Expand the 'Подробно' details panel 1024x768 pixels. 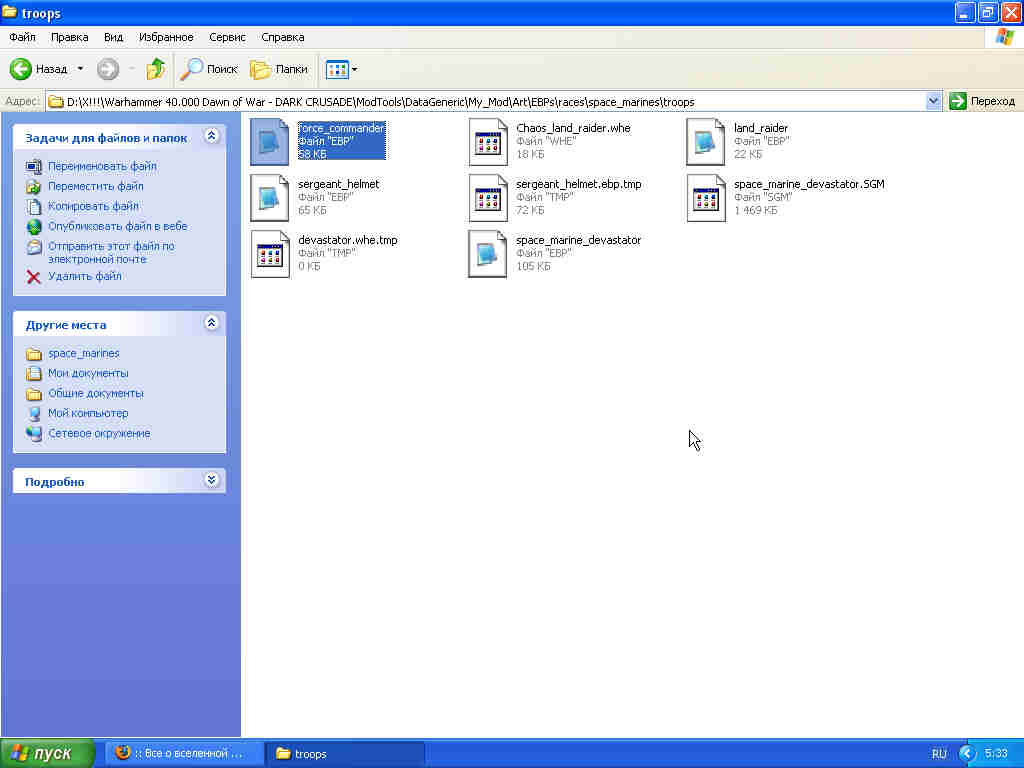pyautogui.click(x=211, y=480)
